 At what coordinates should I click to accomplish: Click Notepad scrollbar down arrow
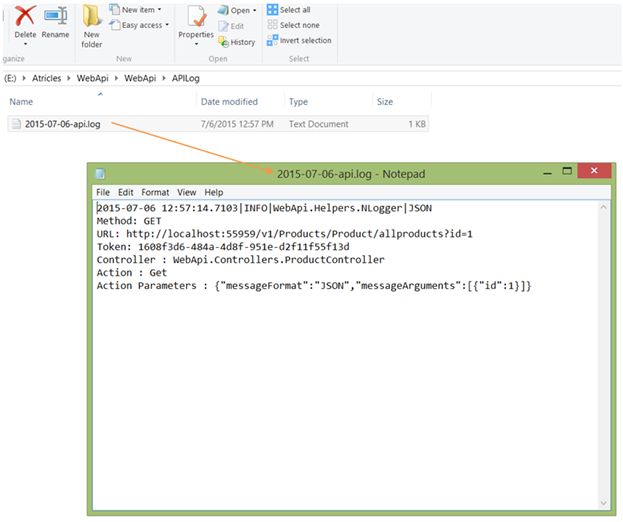604,503
